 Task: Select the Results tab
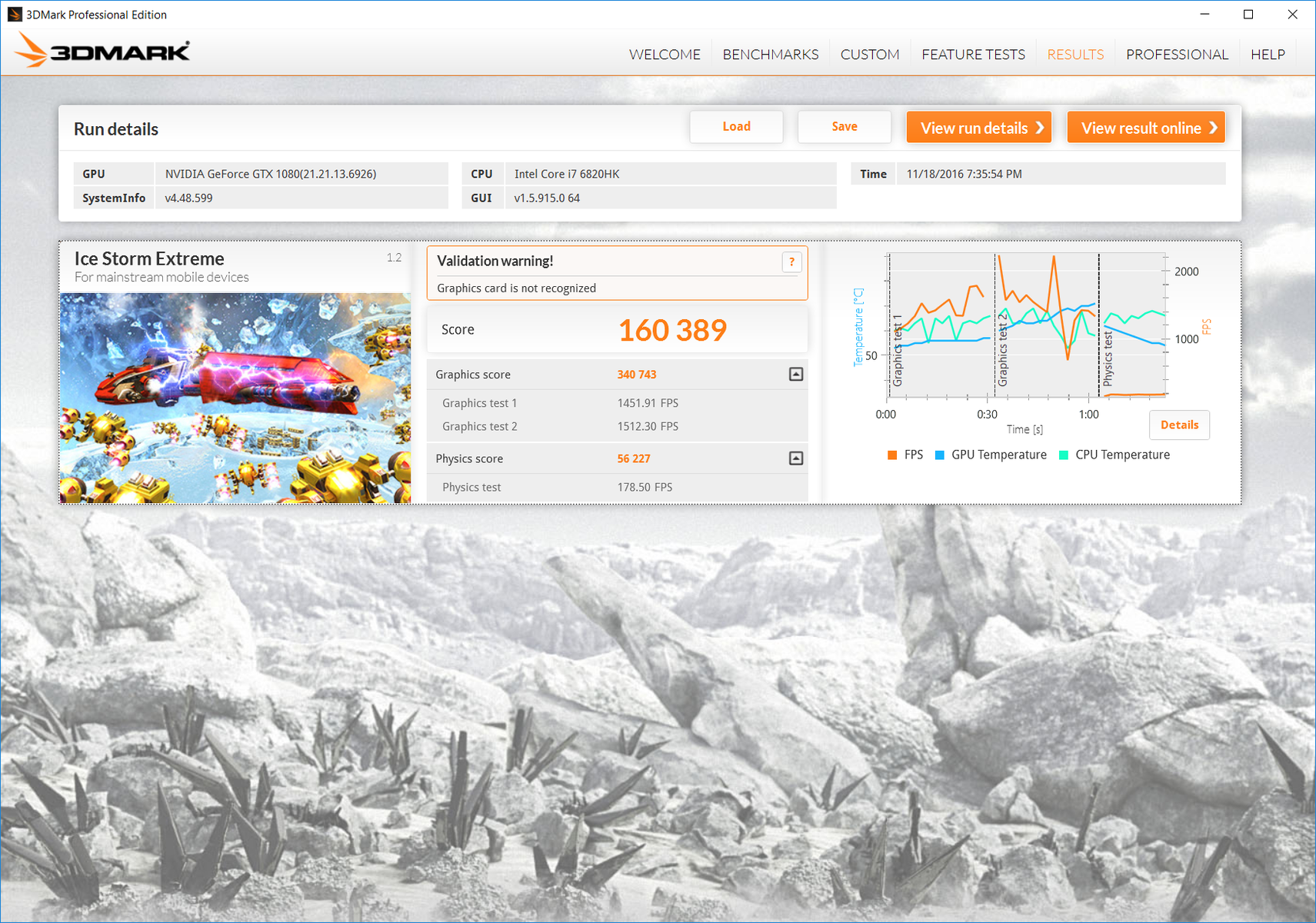point(1075,55)
